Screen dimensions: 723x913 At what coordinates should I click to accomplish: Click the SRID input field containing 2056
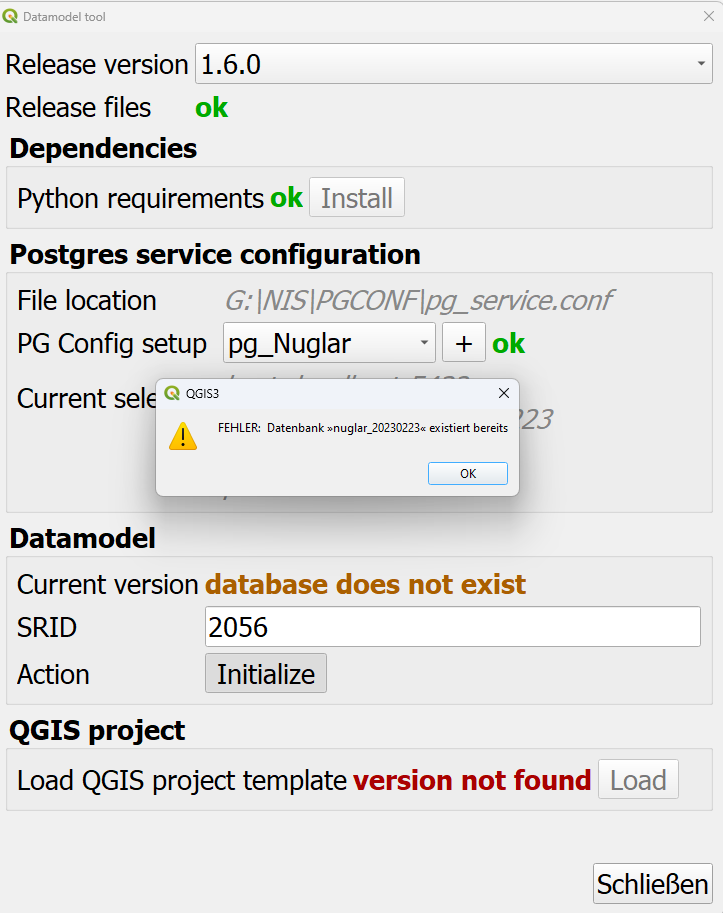coord(450,626)
